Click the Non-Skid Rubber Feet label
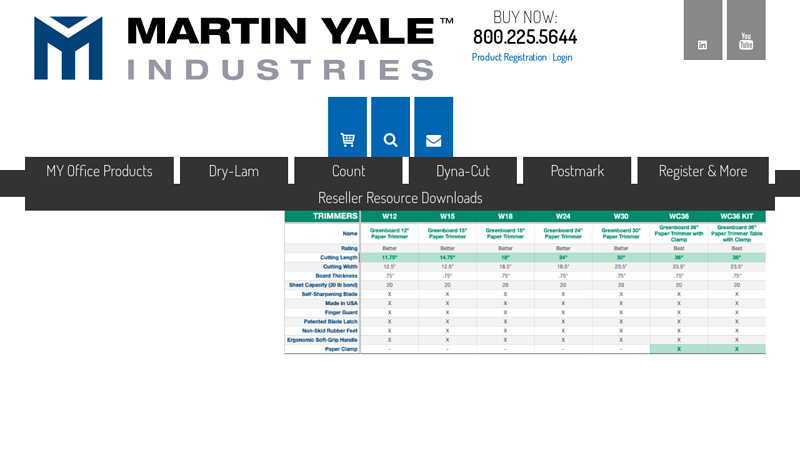The height and width of the screenshot is (450, 800). pyautogui.click(x=330, y=331)
